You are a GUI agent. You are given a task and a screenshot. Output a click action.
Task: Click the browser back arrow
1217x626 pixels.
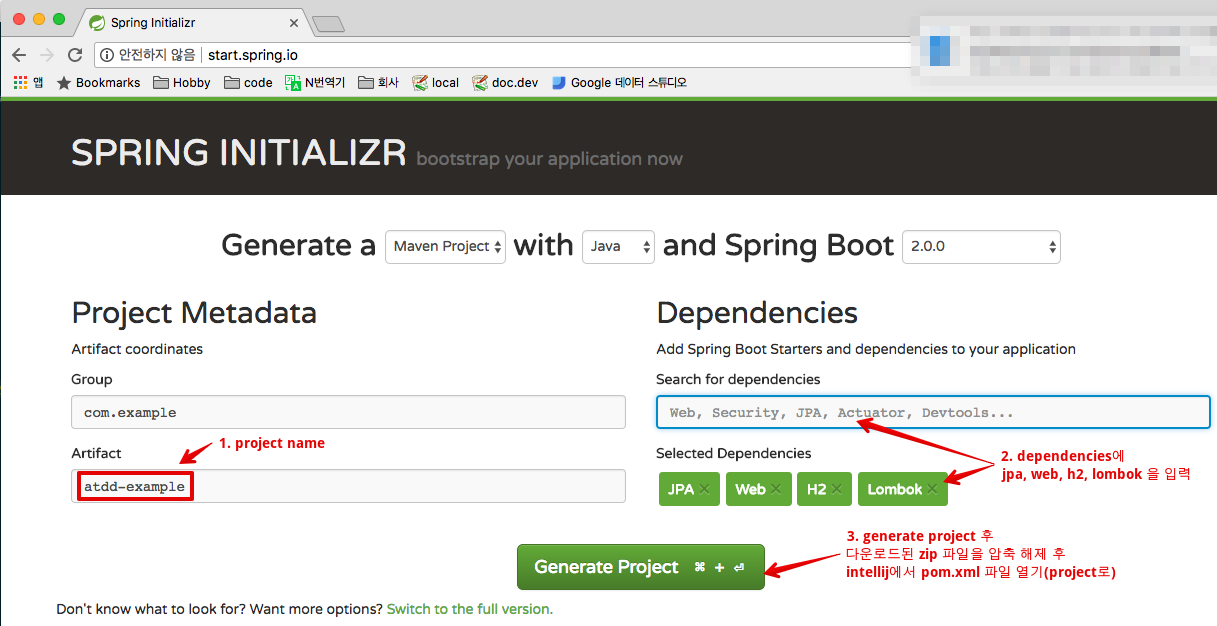click(19, 55)
